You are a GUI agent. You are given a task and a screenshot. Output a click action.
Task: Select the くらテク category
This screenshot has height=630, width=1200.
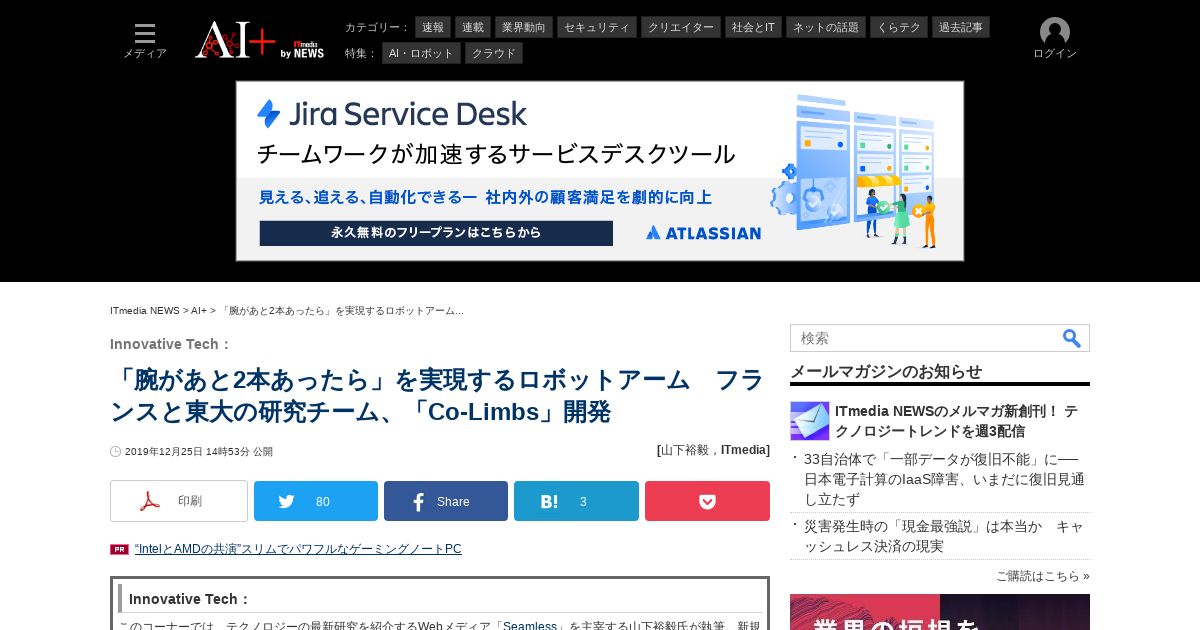tap(899, 27)
